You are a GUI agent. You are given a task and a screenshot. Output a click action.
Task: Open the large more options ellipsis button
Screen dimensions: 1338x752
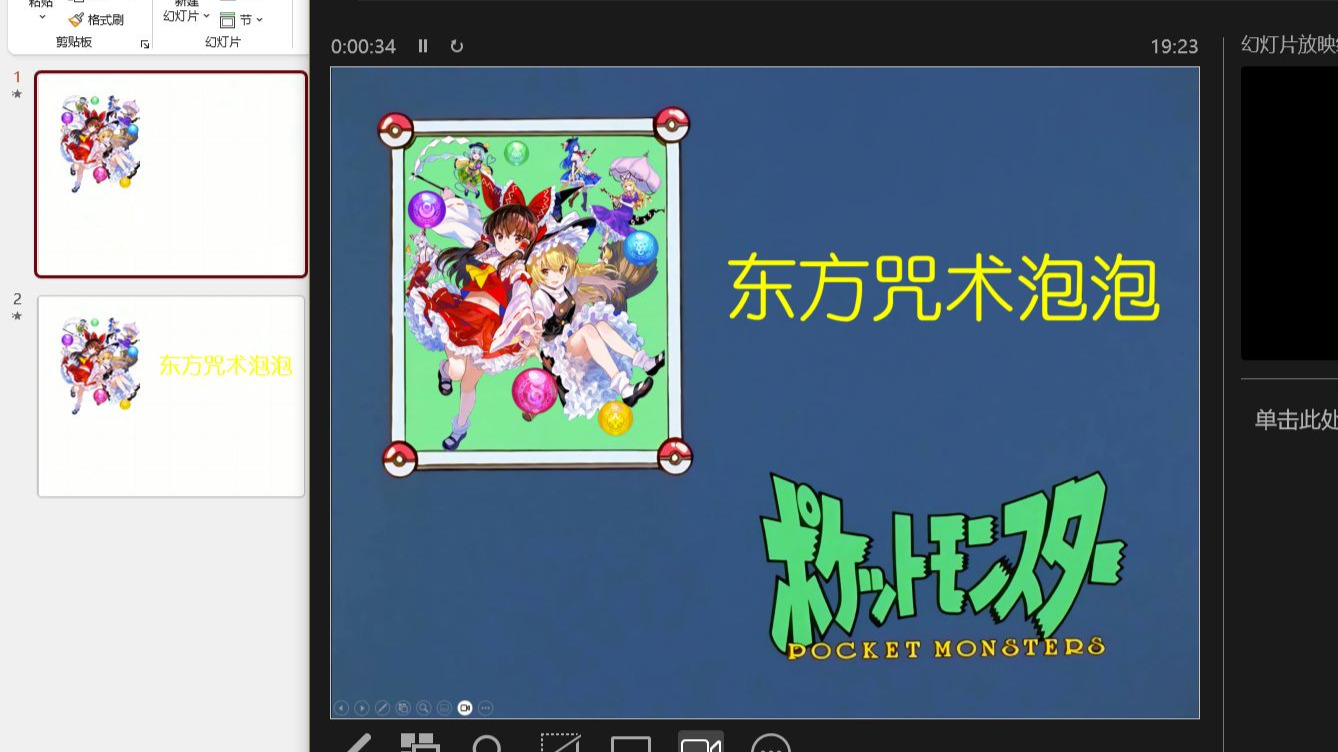tap(770, 743)
